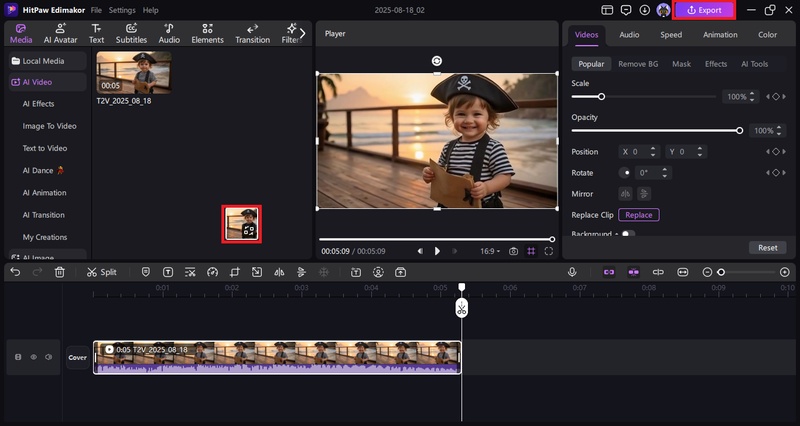Click the Export button
This screenshot has height=426, width=800.
point(704,10)
